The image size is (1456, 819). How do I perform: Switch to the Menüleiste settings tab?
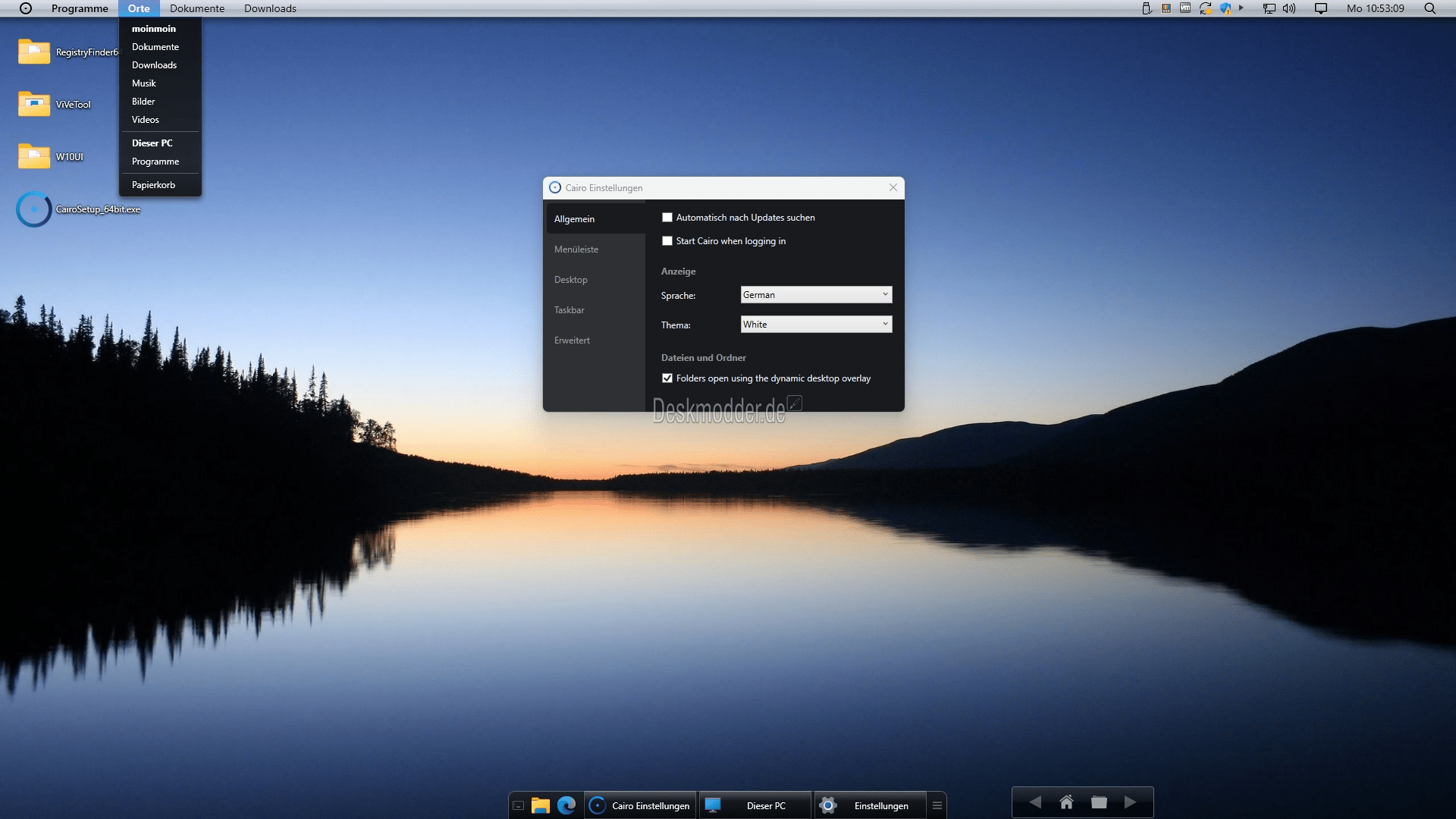576,249
